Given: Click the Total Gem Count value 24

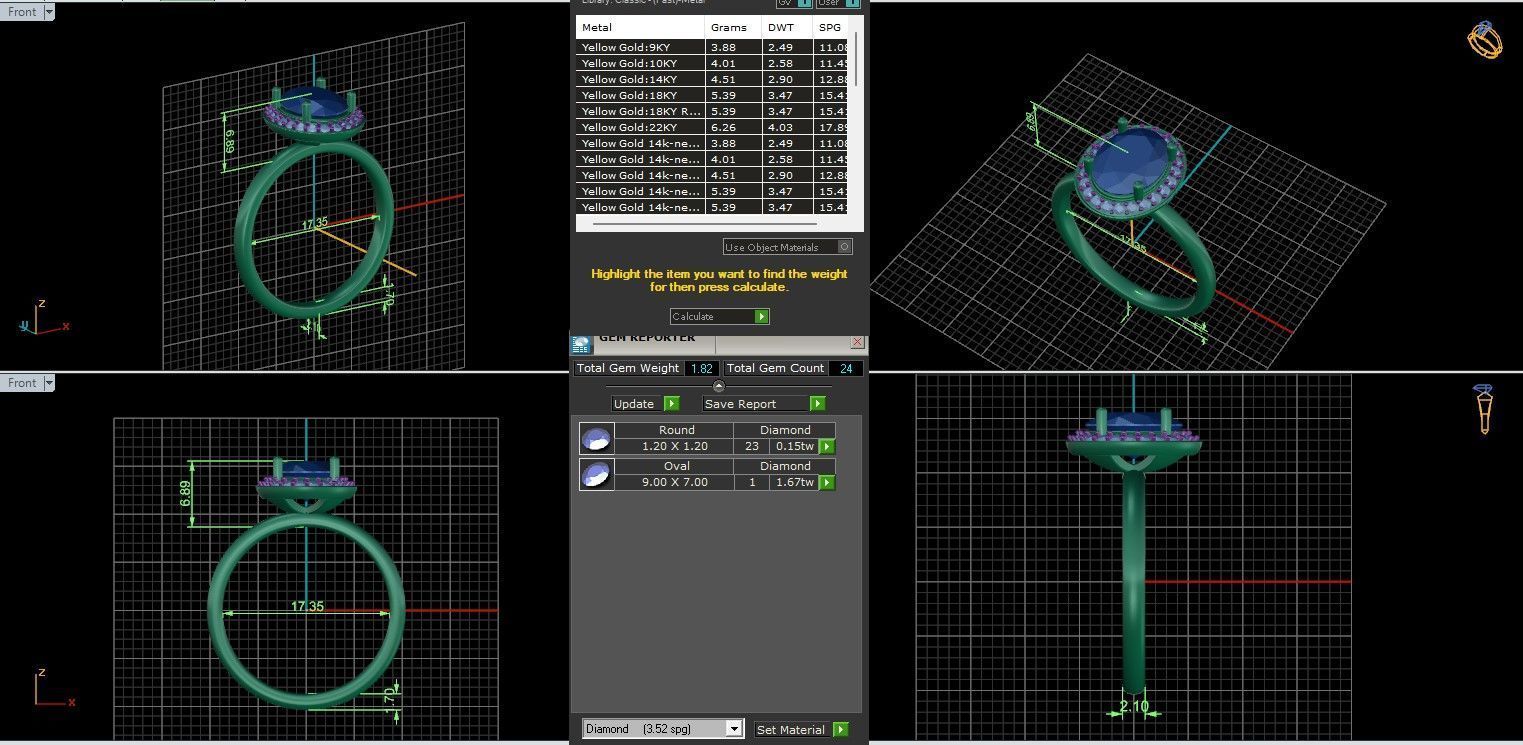Looking at the screenshot, I should click(x=845, y=368).
